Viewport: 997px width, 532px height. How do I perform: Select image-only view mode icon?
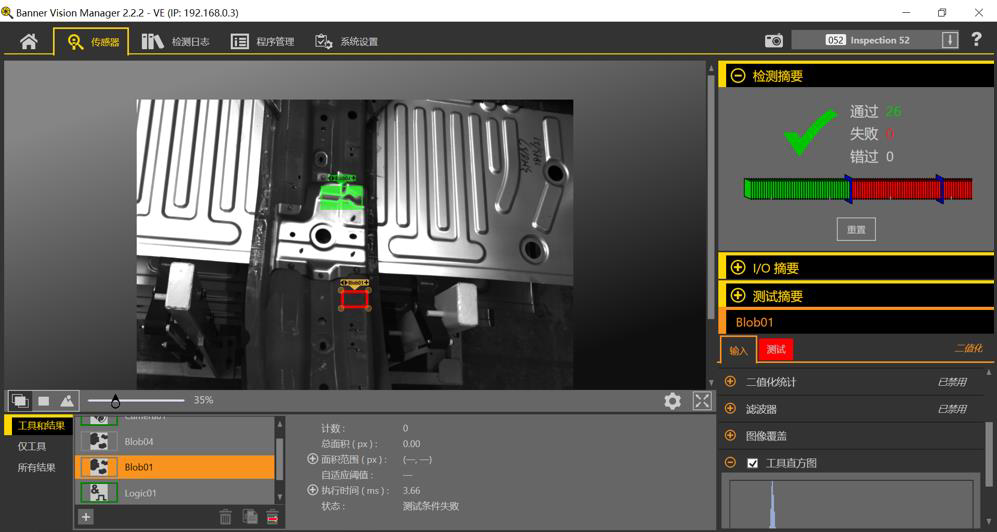[43, 401]
